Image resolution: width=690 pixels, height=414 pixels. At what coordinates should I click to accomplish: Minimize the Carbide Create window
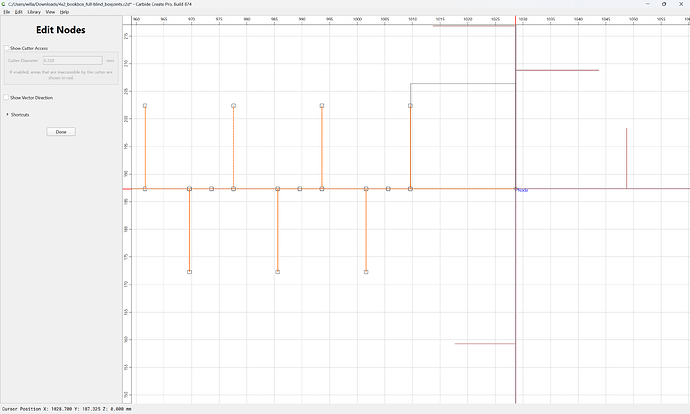(x=647, y=4)
